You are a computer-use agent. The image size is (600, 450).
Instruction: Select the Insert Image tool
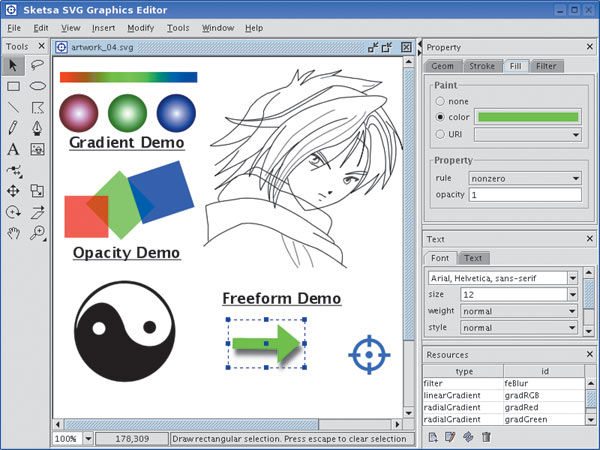click(x=37, y=149)
